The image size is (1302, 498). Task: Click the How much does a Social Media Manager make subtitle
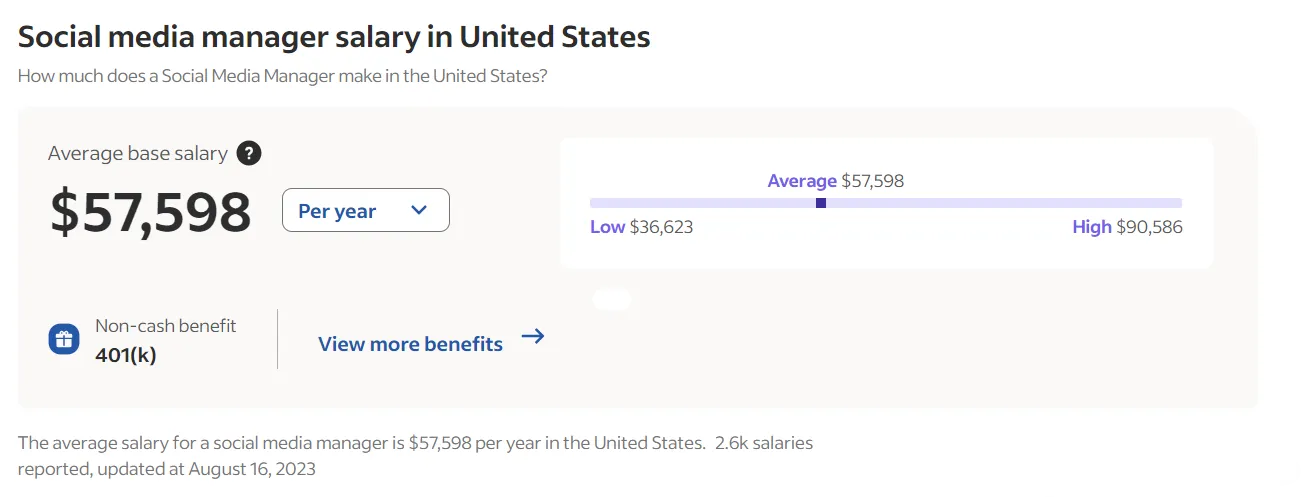(282, 76)
